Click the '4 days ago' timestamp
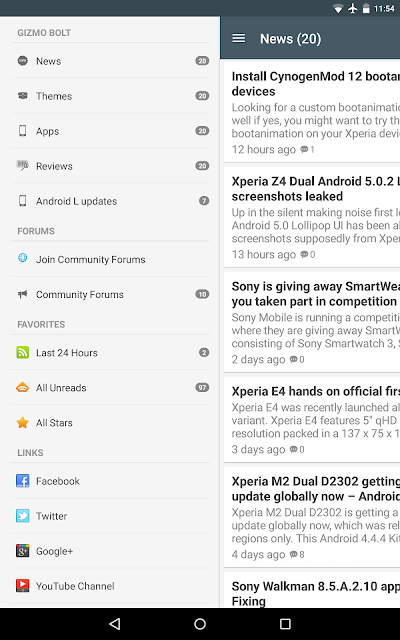Screen dimensions: 400x640 pos(258,554)
